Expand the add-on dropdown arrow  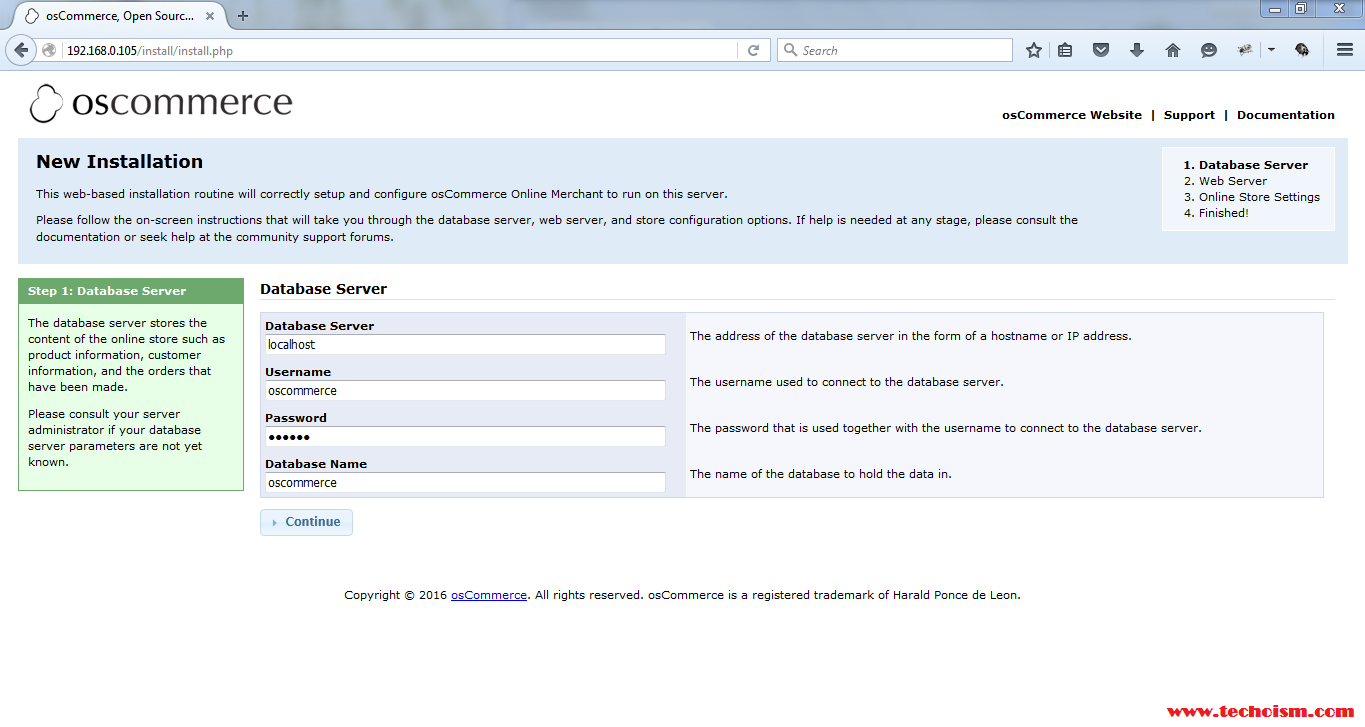tap(1271, 49)
